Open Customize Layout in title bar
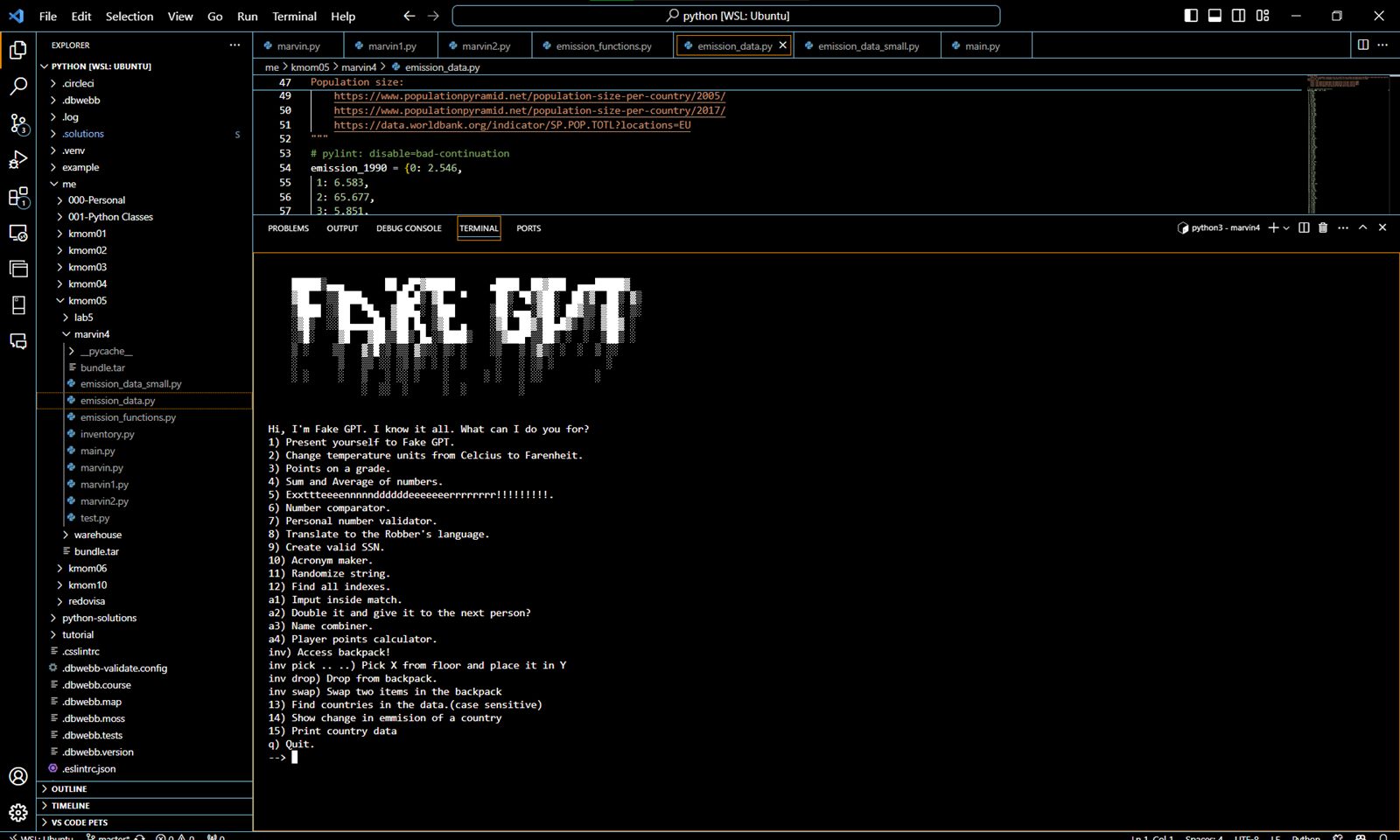 pos(1263,16)
